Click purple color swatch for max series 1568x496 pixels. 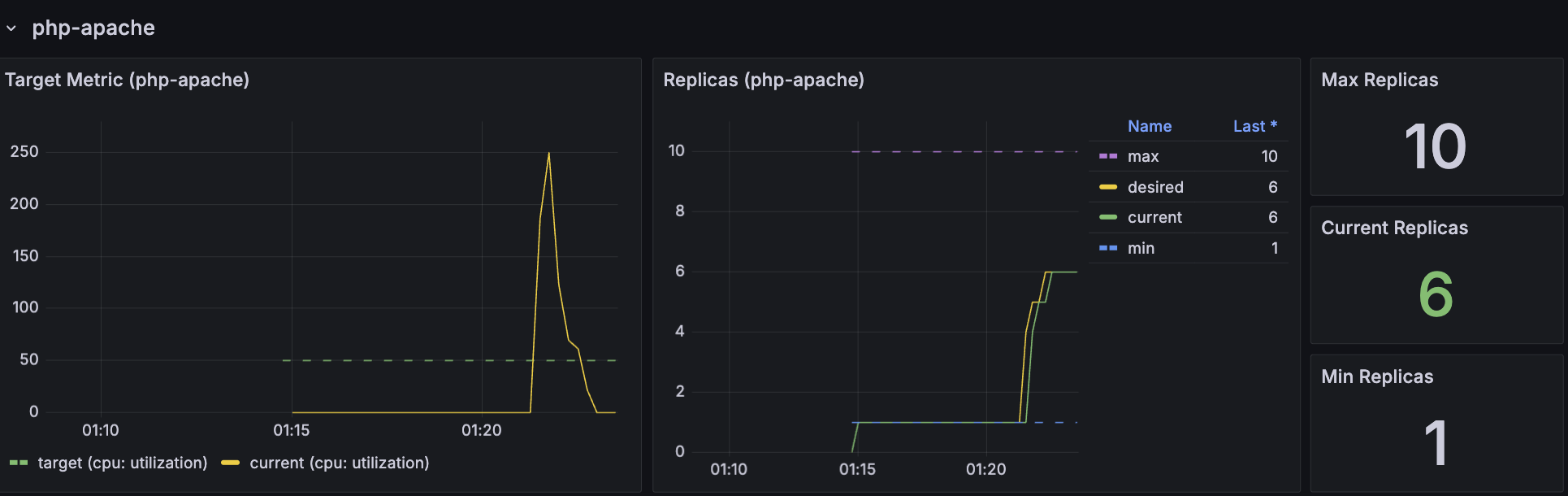click(1107, 156)
